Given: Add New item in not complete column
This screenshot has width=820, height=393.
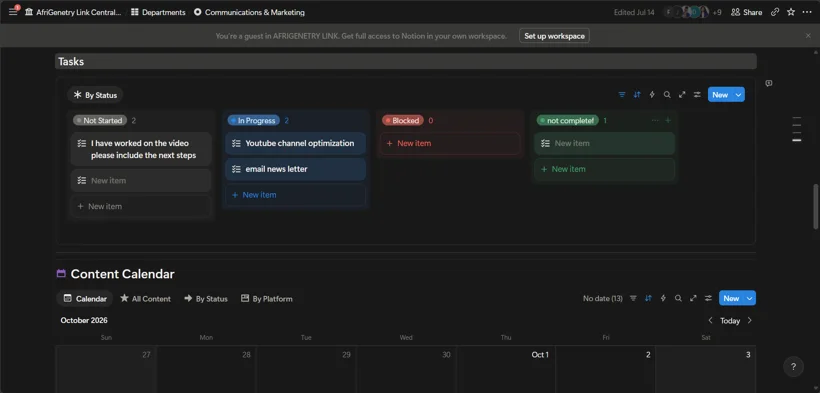Looking at the screenshot, I should pos(605,169).
